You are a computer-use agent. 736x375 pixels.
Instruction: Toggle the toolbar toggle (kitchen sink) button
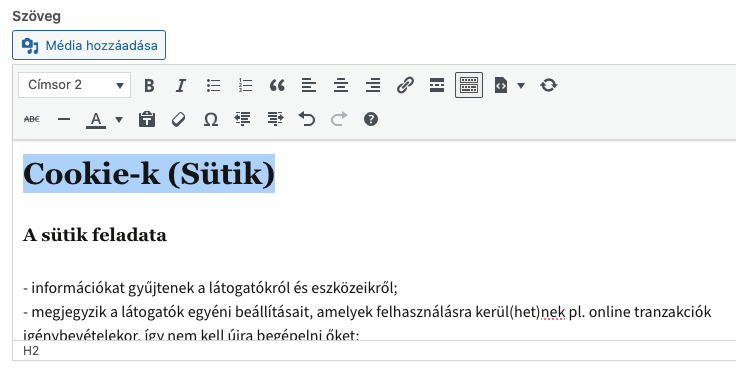[469, 85]
